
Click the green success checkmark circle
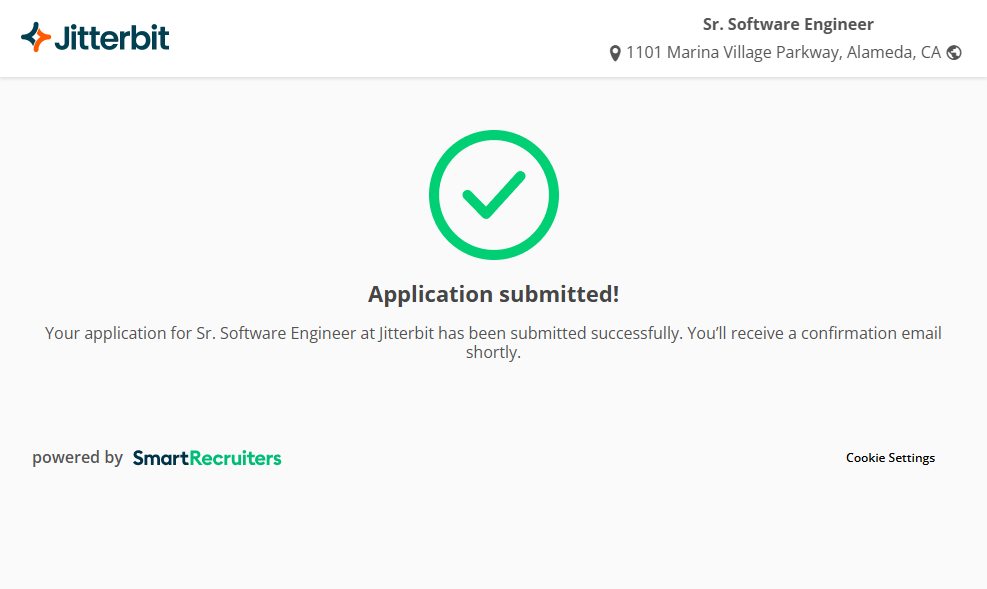(493, 195)
